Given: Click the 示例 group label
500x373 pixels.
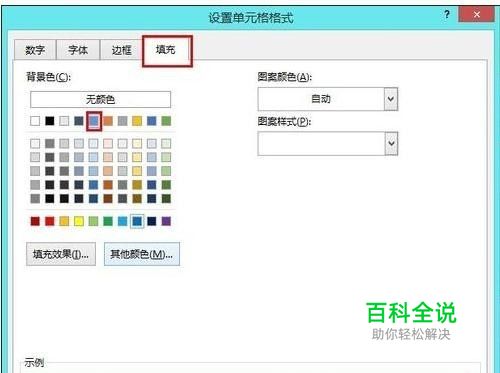Looking at the screenshot, I should click(x=34, y=362).
